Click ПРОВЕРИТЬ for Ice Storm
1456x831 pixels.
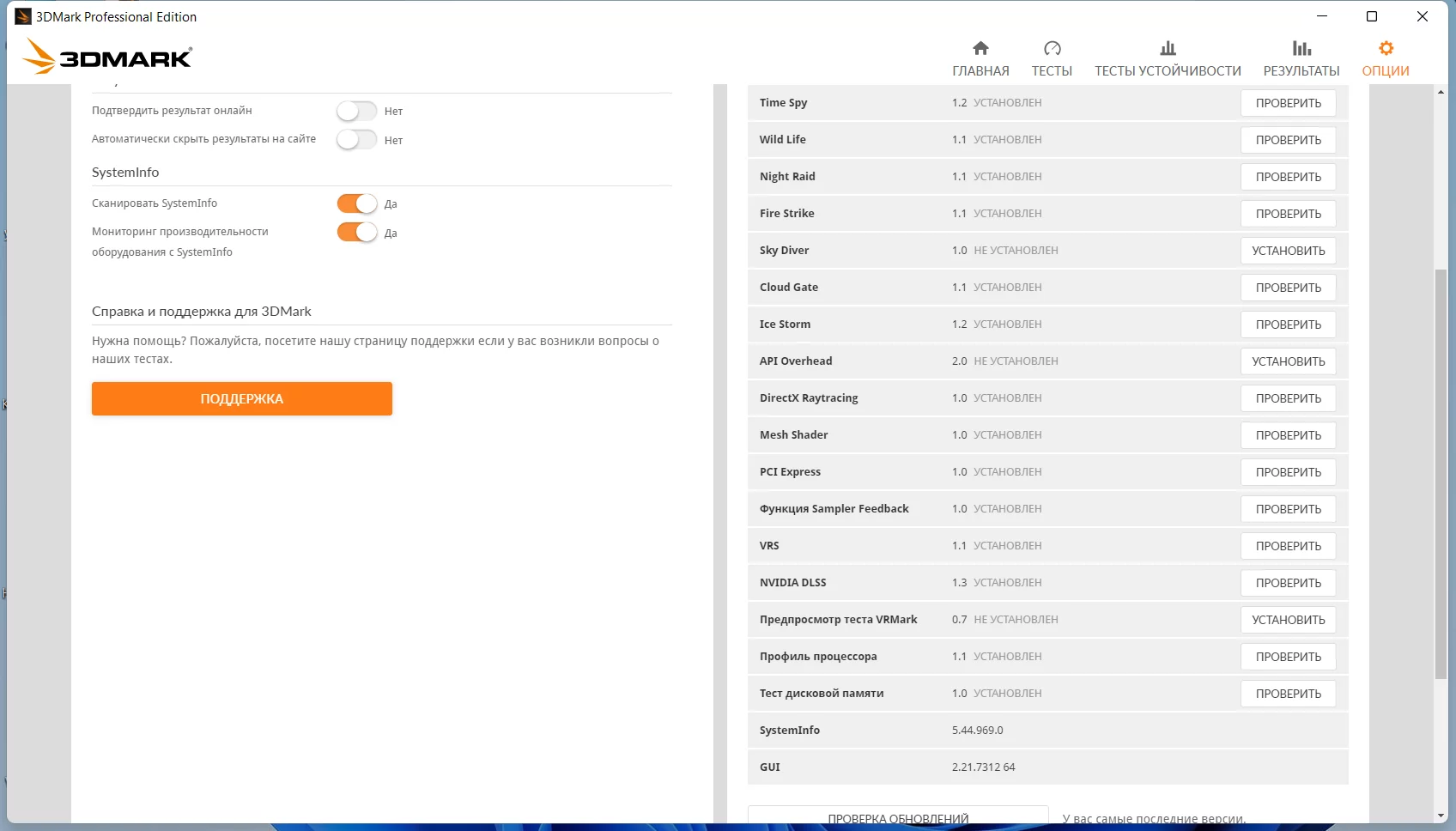(1289, 325)
